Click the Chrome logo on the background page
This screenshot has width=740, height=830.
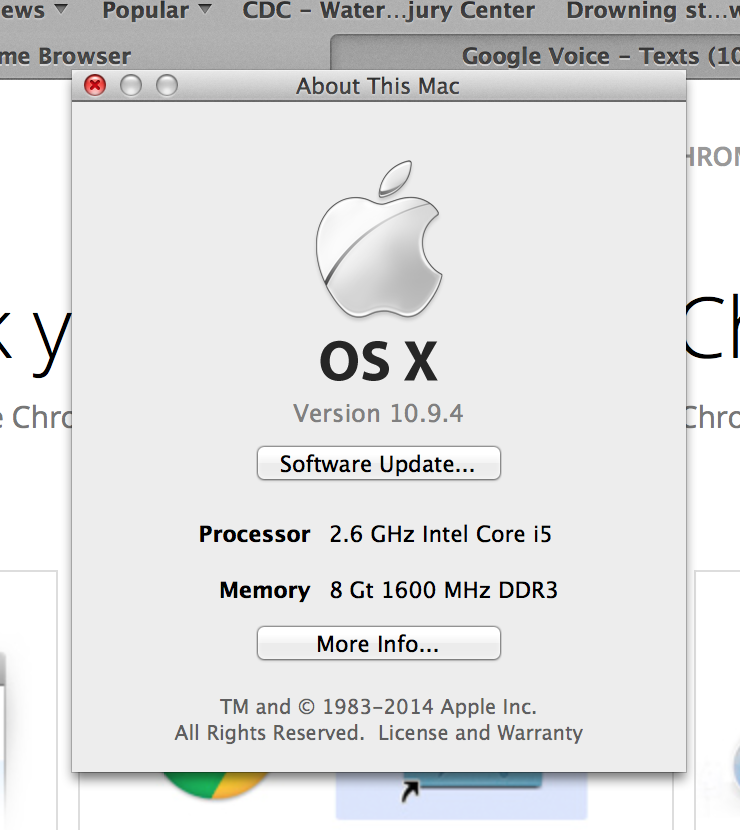[215, 785]
